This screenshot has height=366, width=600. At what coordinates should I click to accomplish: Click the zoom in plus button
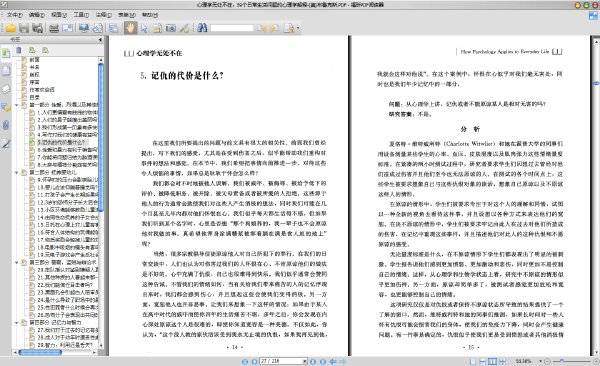(x=596, y=361)
